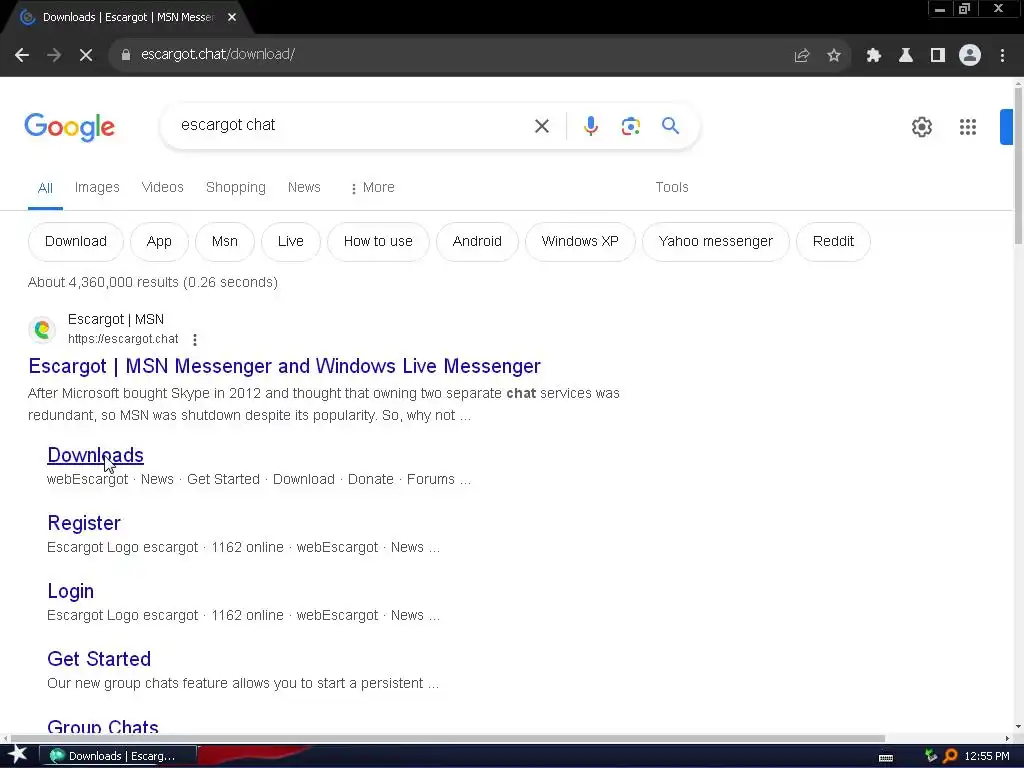
Task: Switch to the Videos tab
Action: click(x=162, y=187)
